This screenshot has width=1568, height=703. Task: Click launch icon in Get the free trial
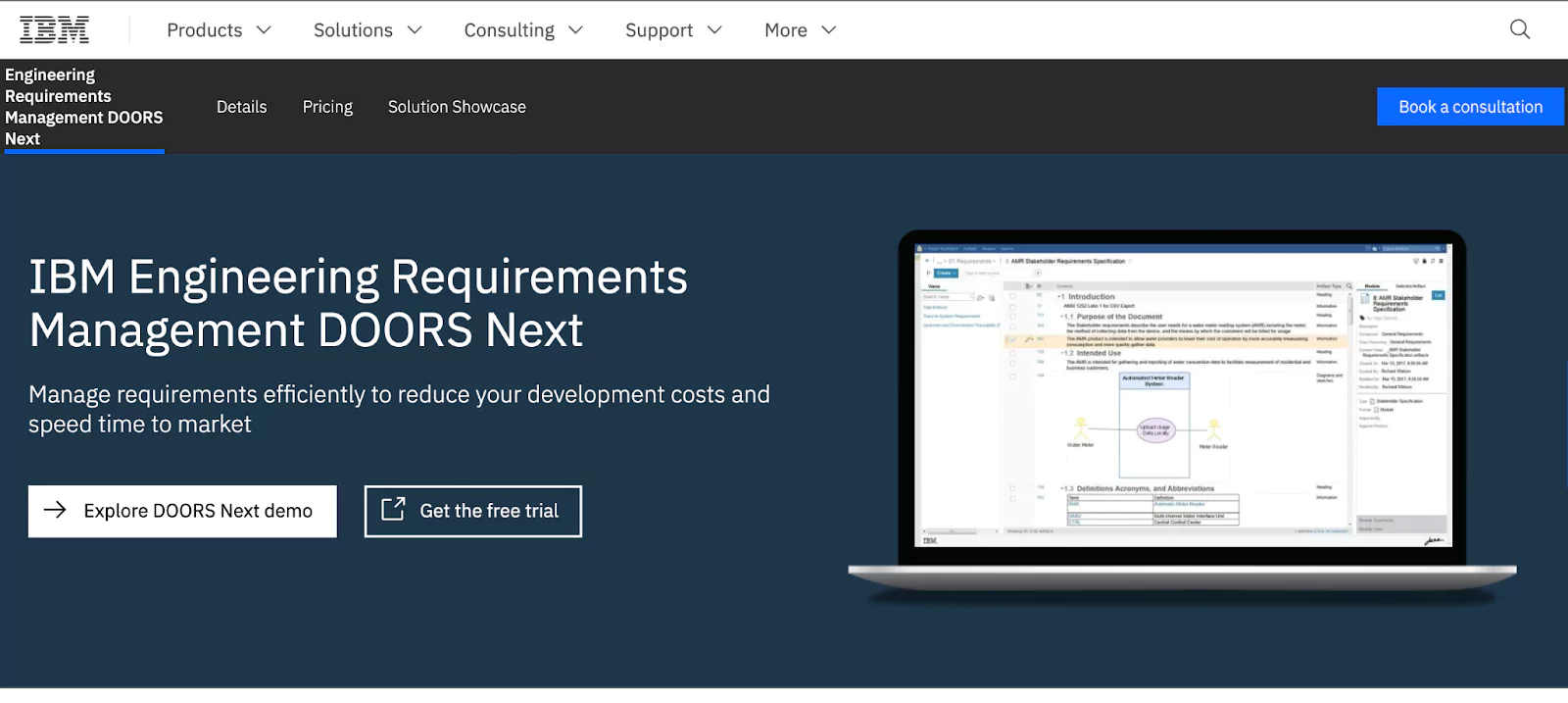393,509
